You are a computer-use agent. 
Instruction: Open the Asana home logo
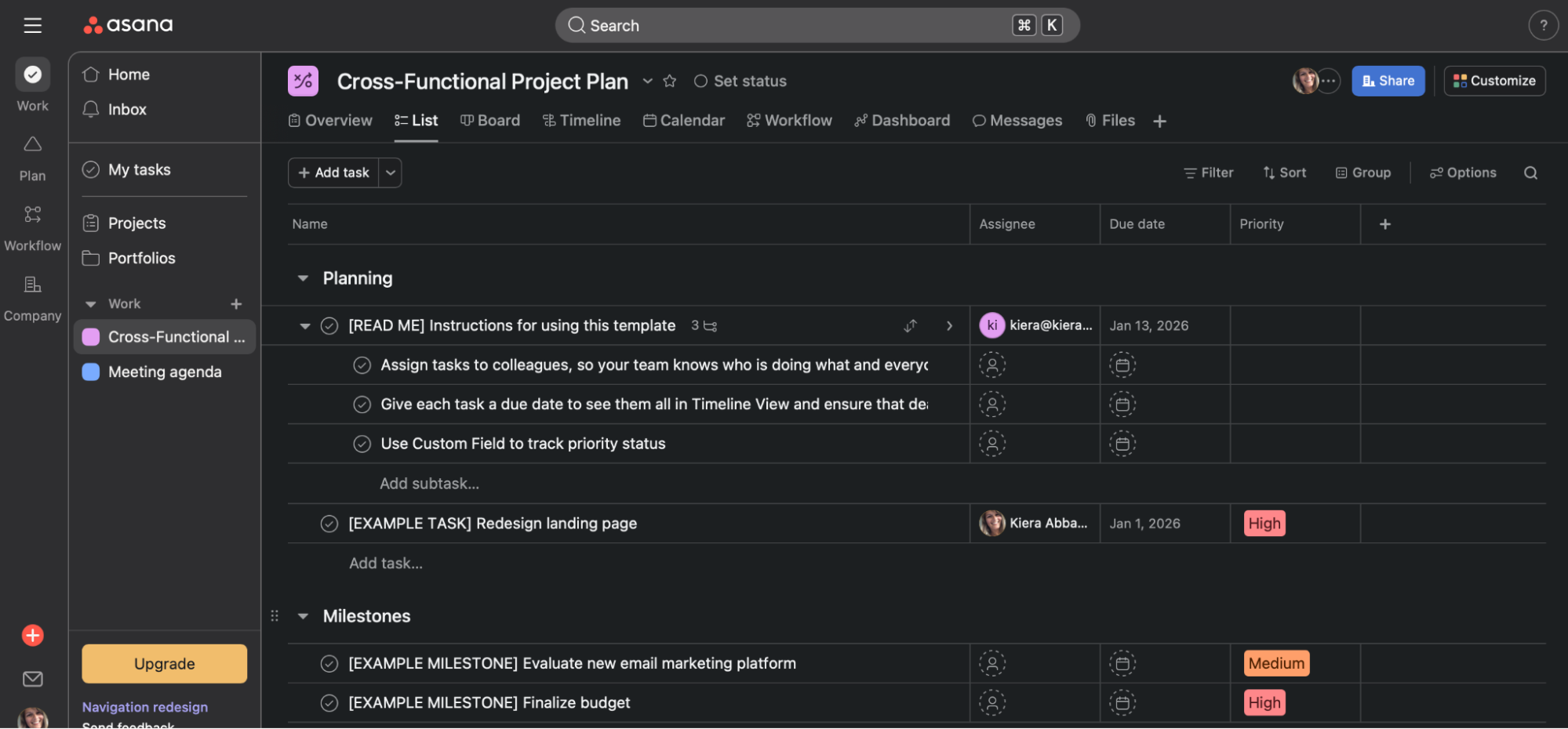tap(126, 24)
